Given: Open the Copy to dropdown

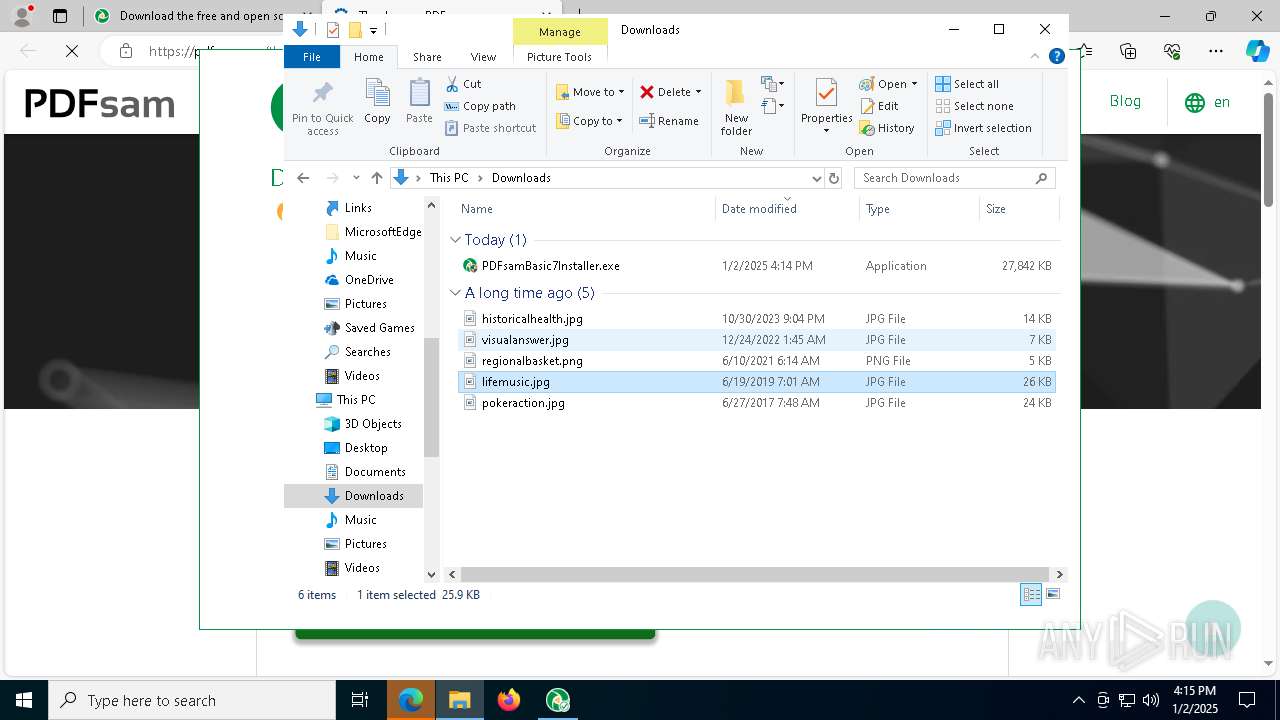Looking at the screenshot, I should point(589,121).
